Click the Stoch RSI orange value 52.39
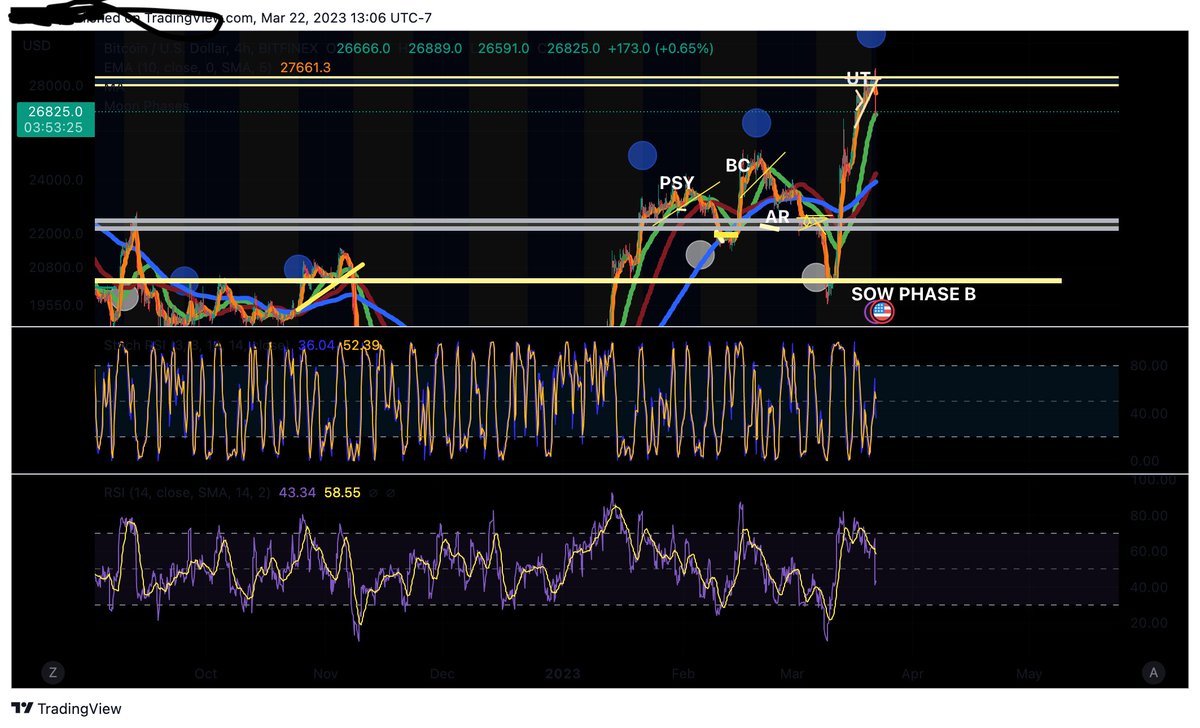The width and height of the screenshot is (1200, 728). point(362,345)
